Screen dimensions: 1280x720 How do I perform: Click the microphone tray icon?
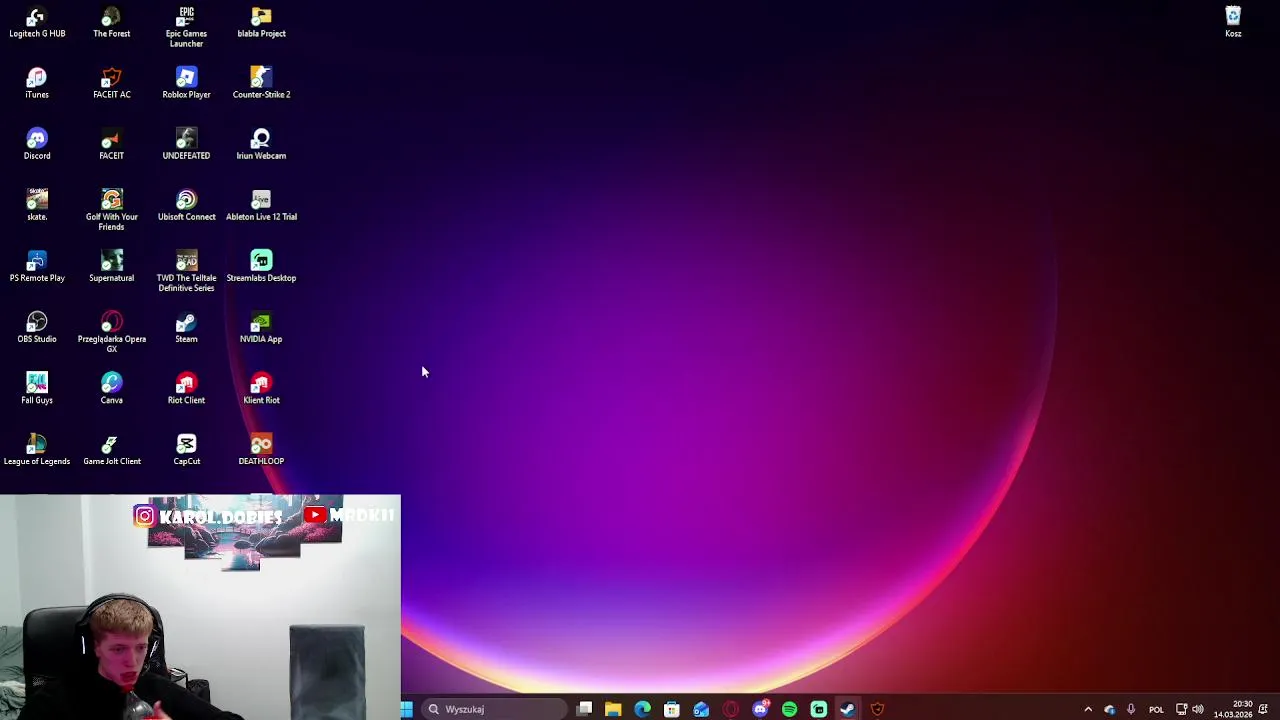(1131, 709)
